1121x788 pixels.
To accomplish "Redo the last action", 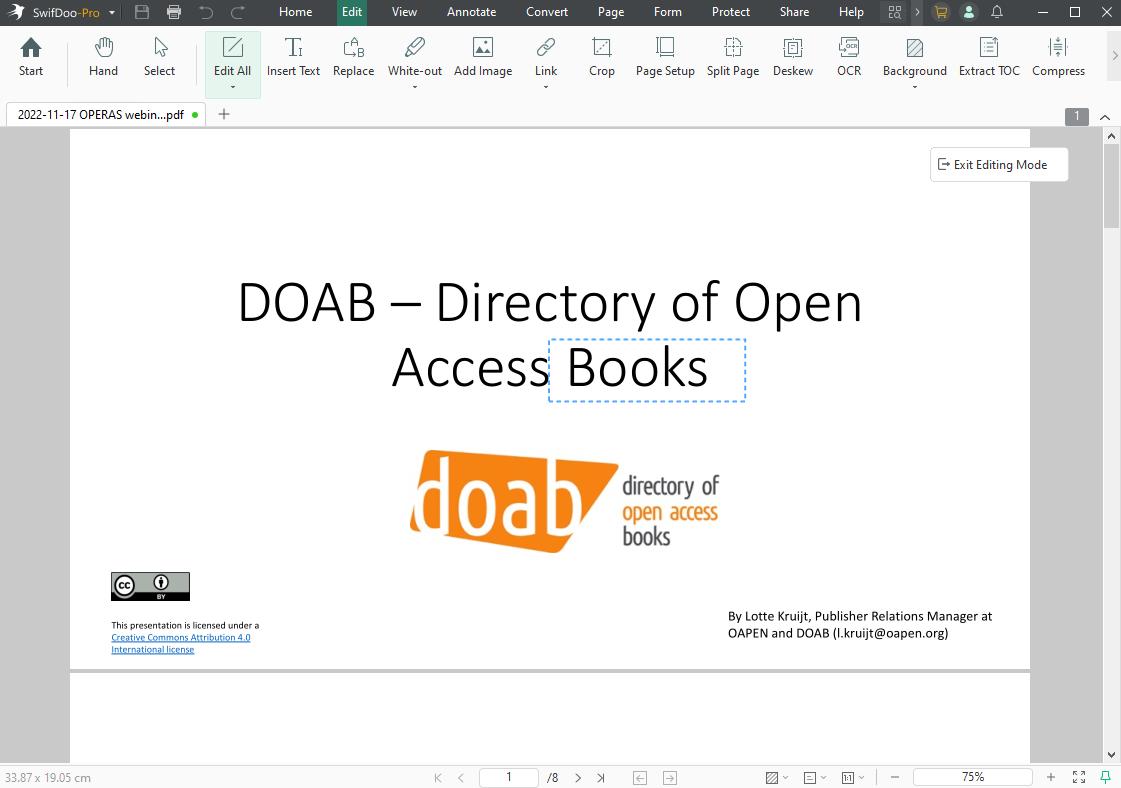I will tap(238, 12).
